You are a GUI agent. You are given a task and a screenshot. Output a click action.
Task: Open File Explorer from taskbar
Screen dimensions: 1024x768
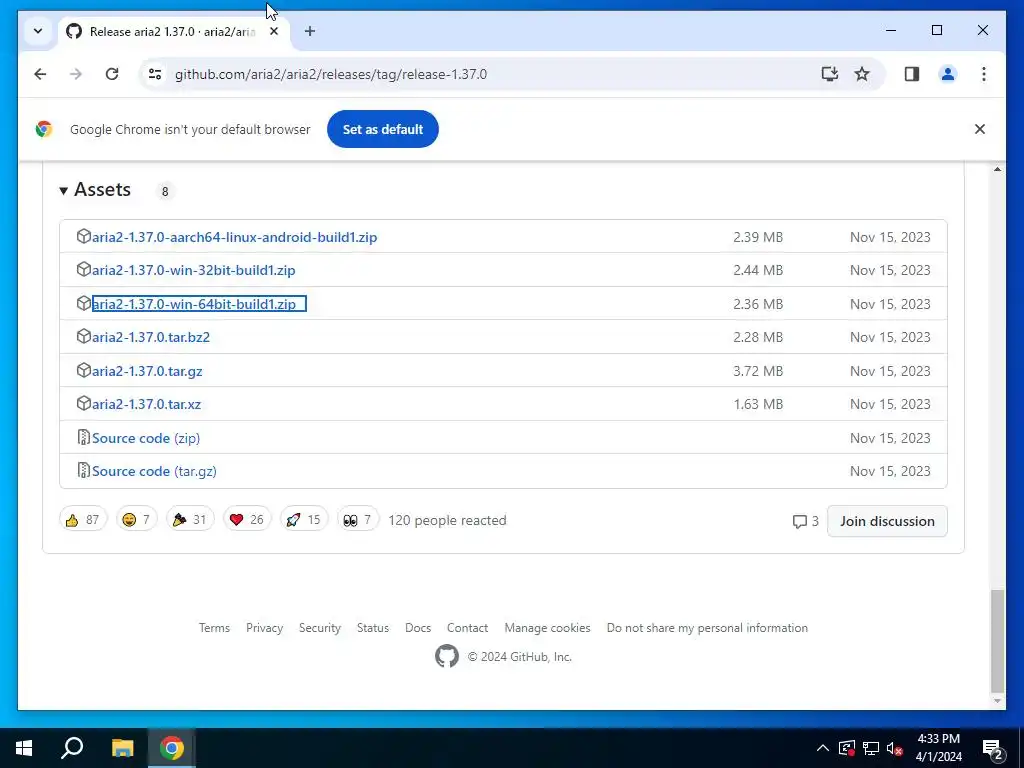[x=122, y=748]
